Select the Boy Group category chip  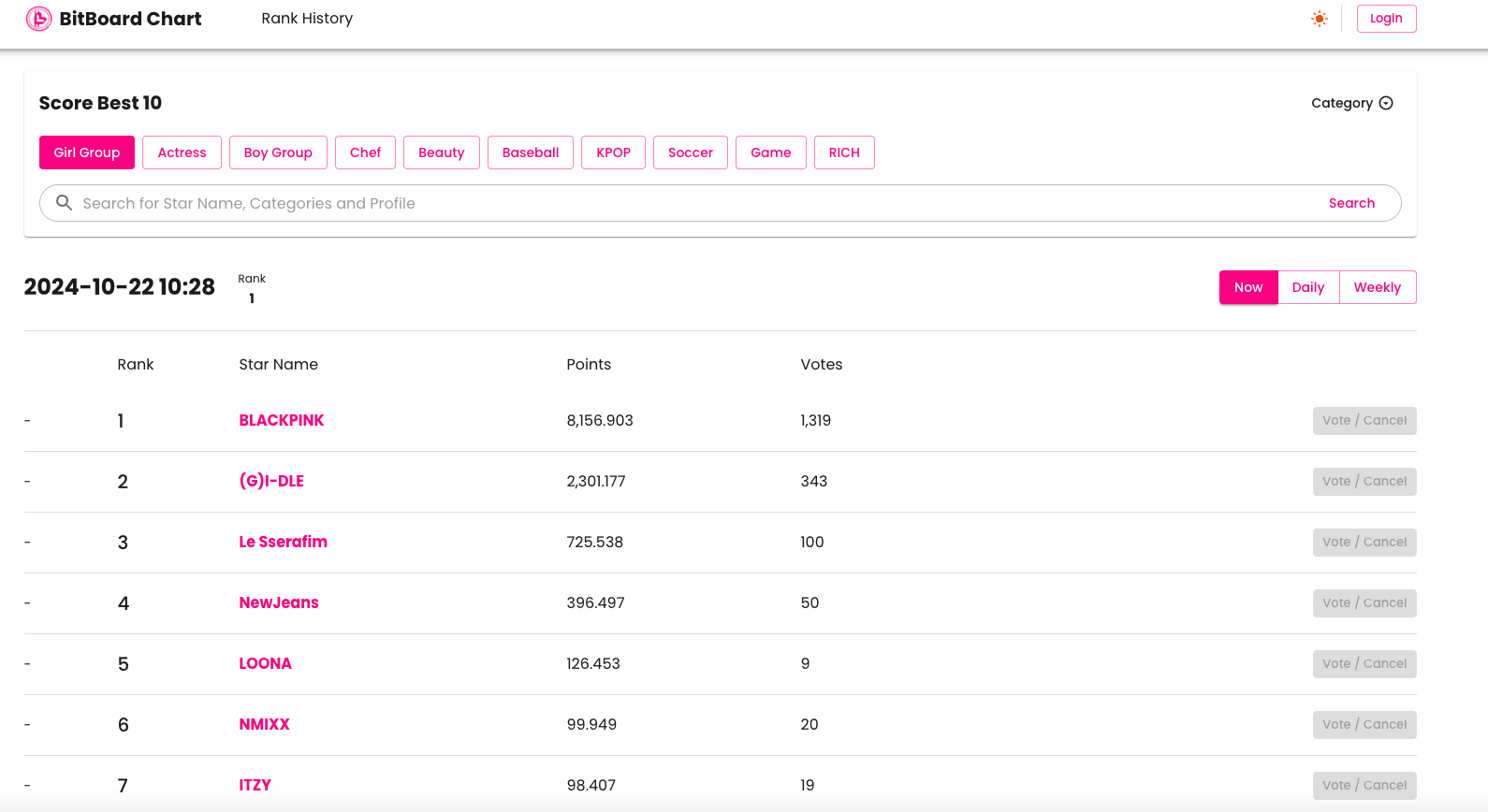(x=278, y=152)
